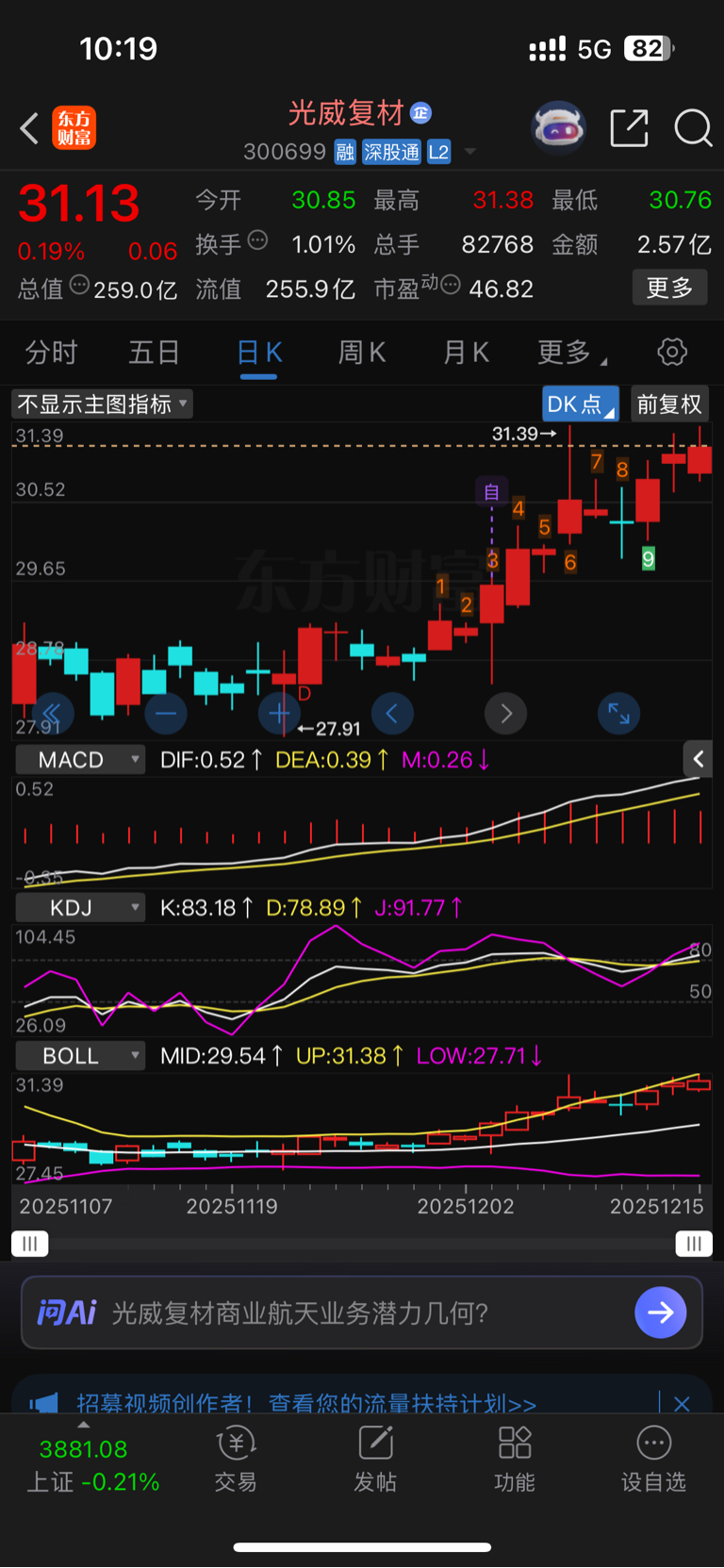This screenshot has width=724, height=1568.
Task: Open the Eastmoney (东方财富) logo icon
Action: point(74,128)
